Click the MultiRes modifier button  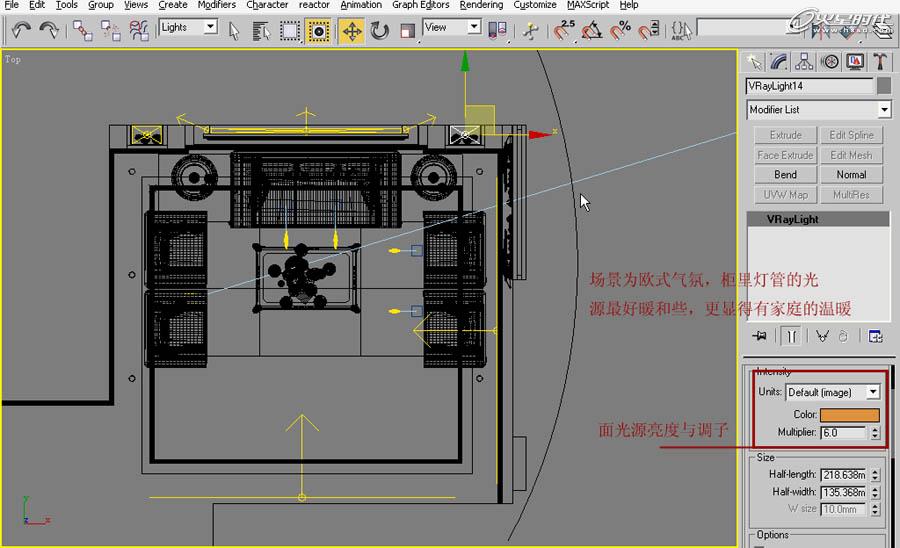tap(851, 195)
